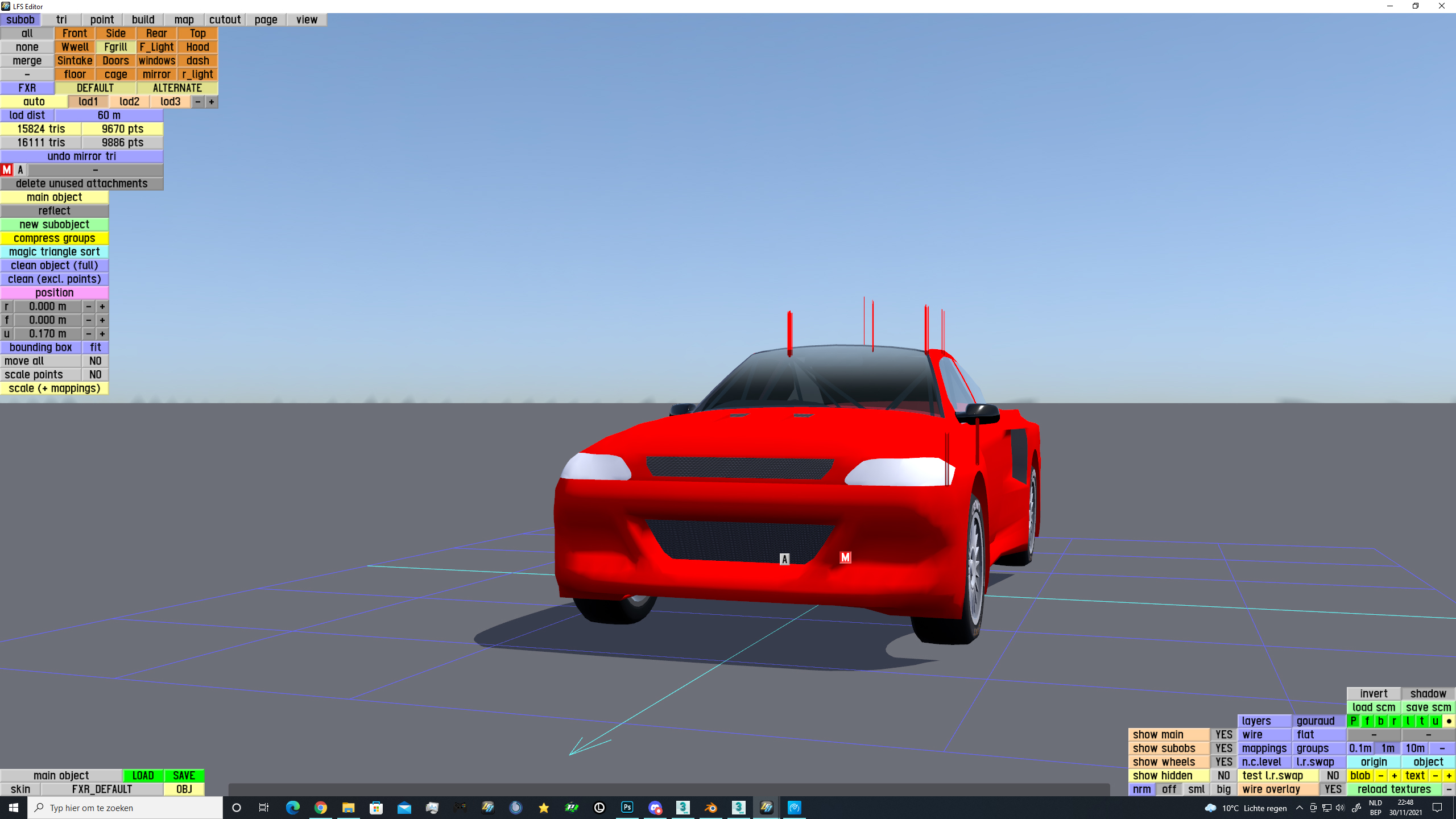Switch to the cutout tab
The image size is (1456, 819).
pyautogui.click(x=225, y=20)
